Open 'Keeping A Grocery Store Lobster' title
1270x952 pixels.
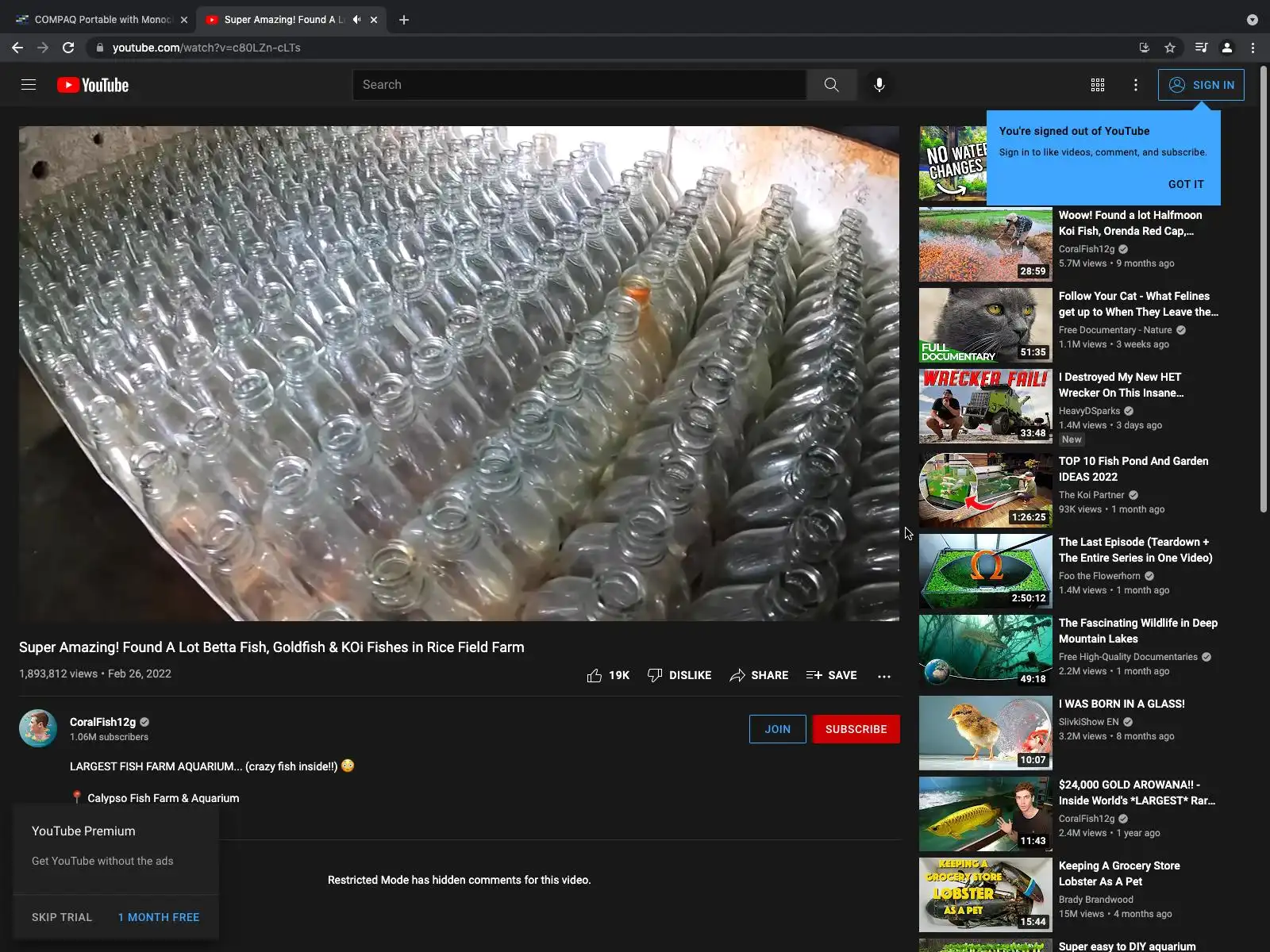[x=1119, y=873]
